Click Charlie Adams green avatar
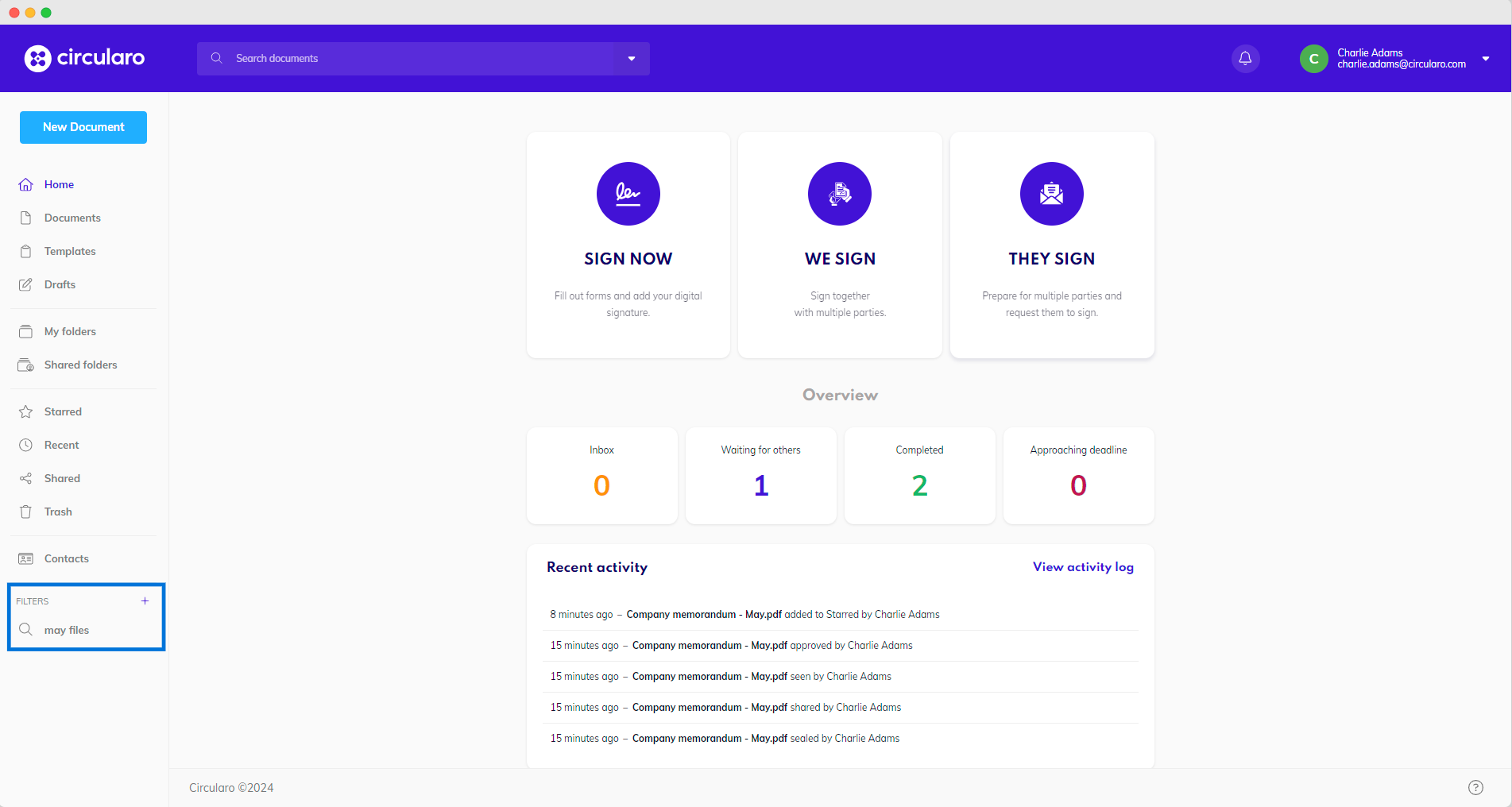This screenshot has height=807, width=1512. pyautogui.click(x=1313, y=59)
